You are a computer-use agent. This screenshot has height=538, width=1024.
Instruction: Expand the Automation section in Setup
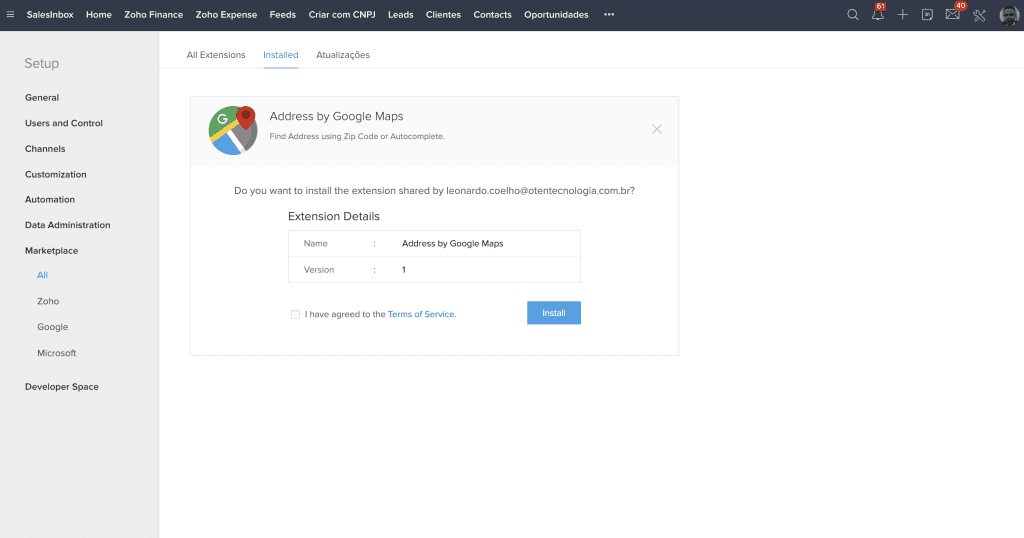tap(50, 199)
